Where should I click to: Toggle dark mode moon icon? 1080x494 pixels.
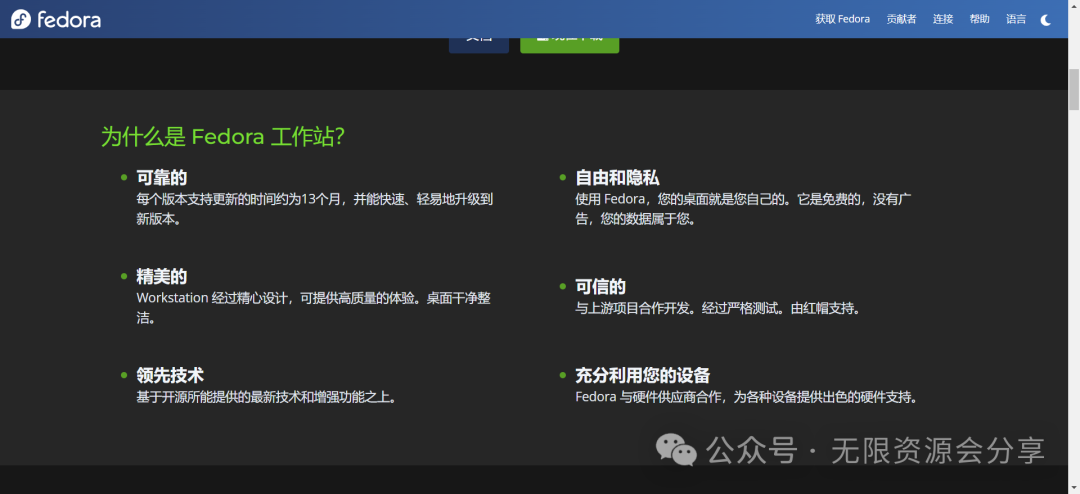tap(1046, 19)
